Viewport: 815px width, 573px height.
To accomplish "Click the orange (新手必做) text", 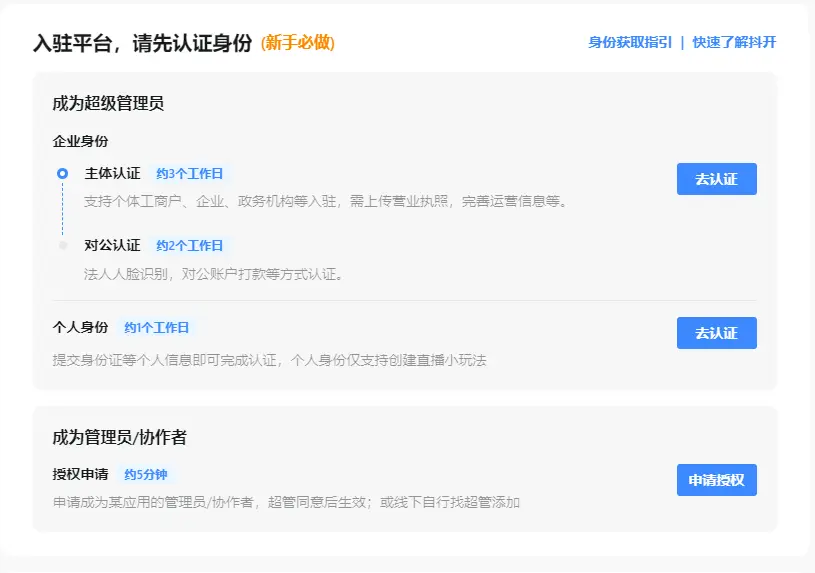I will [x=297, y=43].
